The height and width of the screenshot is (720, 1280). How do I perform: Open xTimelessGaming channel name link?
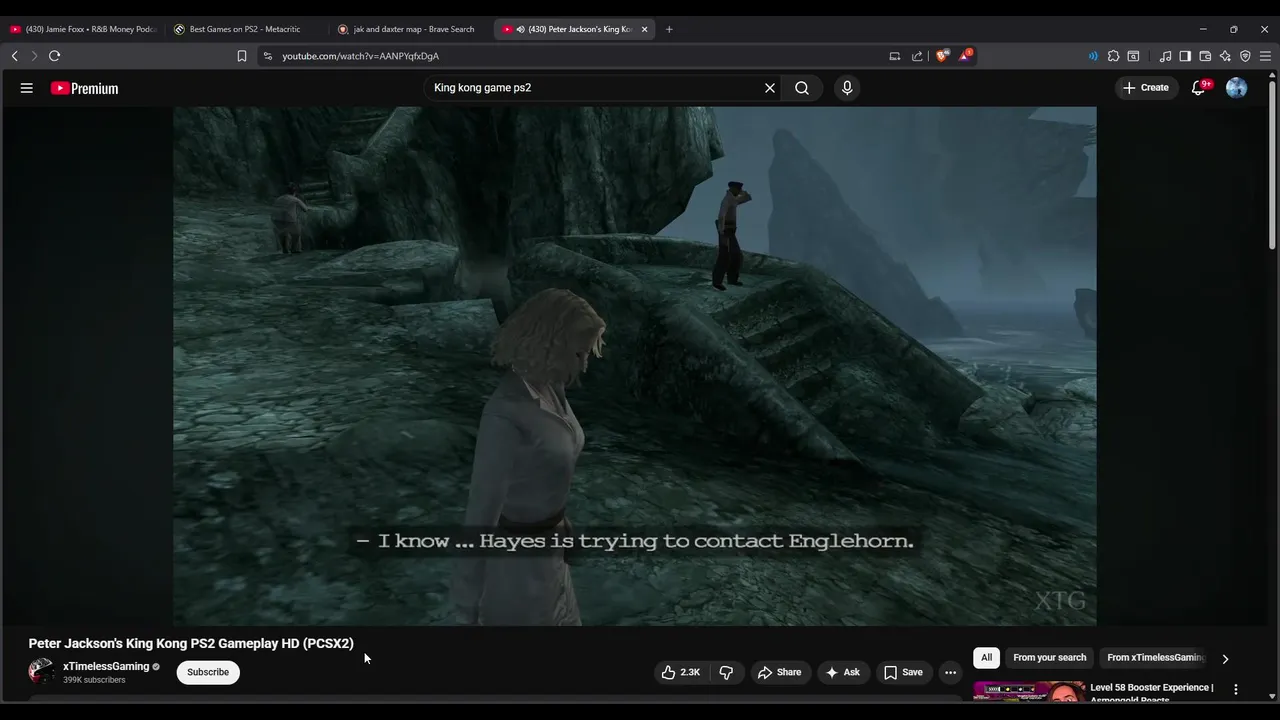(x=106, y=666)
